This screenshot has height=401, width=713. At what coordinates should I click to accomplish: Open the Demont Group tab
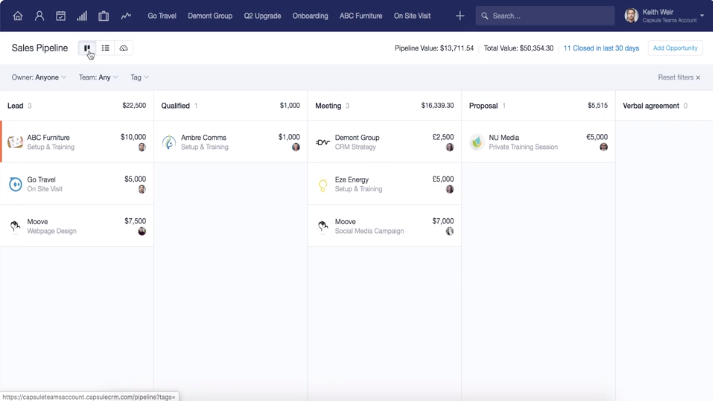point(210,16)
